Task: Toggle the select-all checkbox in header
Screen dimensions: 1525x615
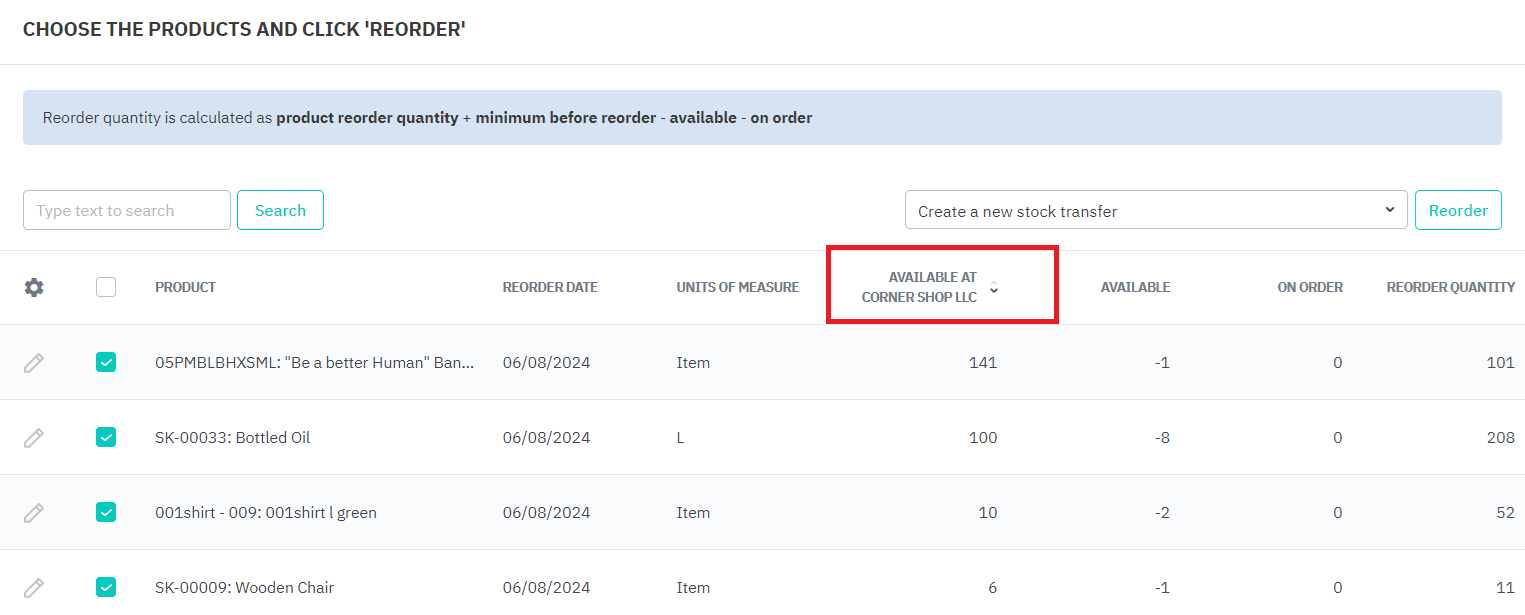Action: [106, 288]
